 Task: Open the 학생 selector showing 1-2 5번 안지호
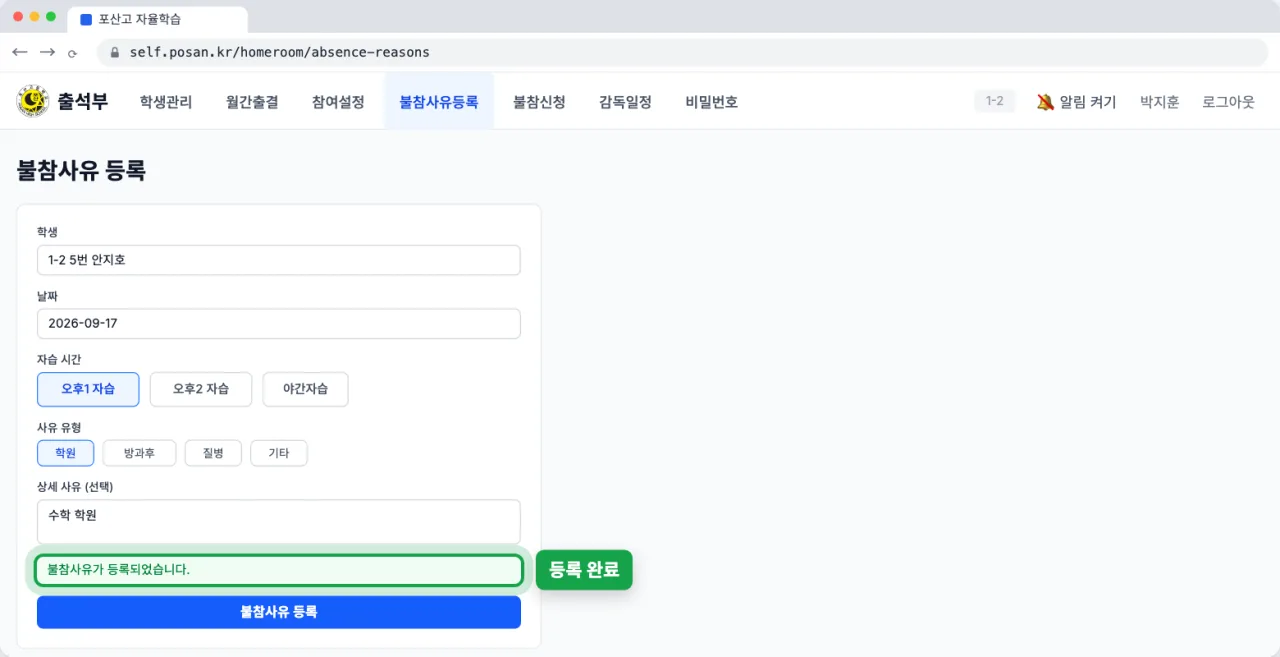pyautogui.click(x=279, y=260)
